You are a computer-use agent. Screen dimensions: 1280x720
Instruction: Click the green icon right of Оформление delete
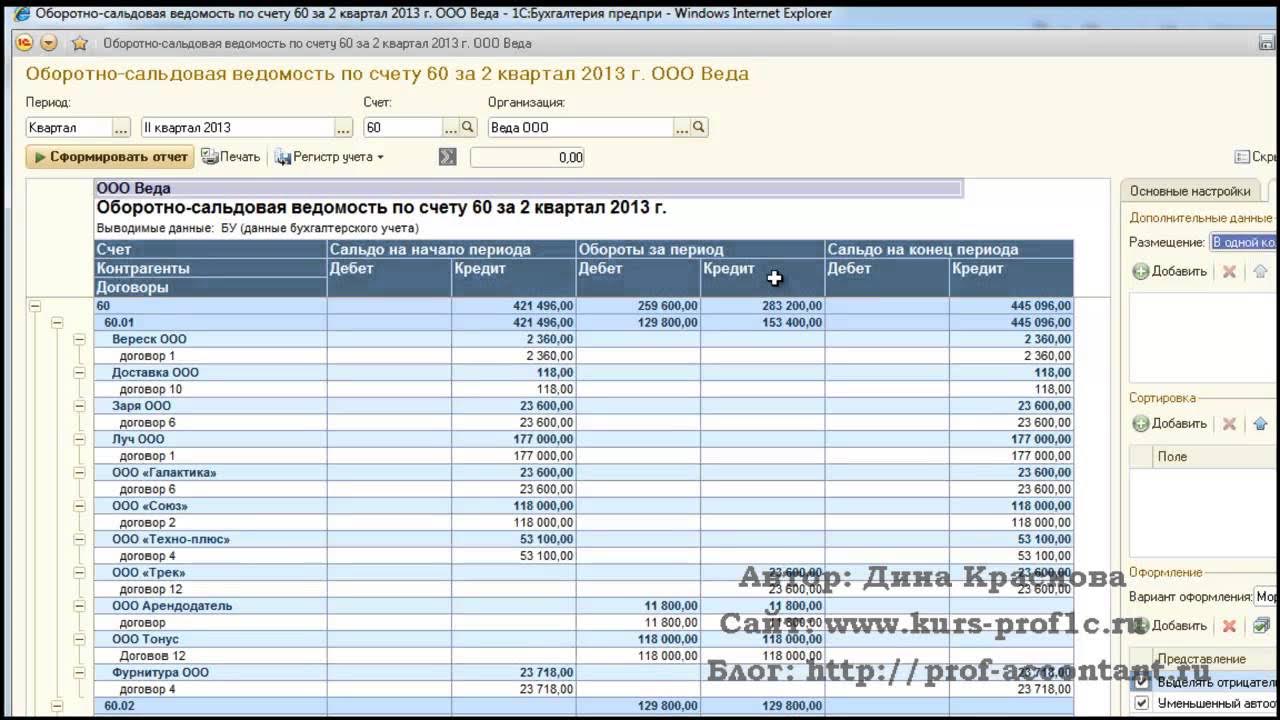[1261, 626]
